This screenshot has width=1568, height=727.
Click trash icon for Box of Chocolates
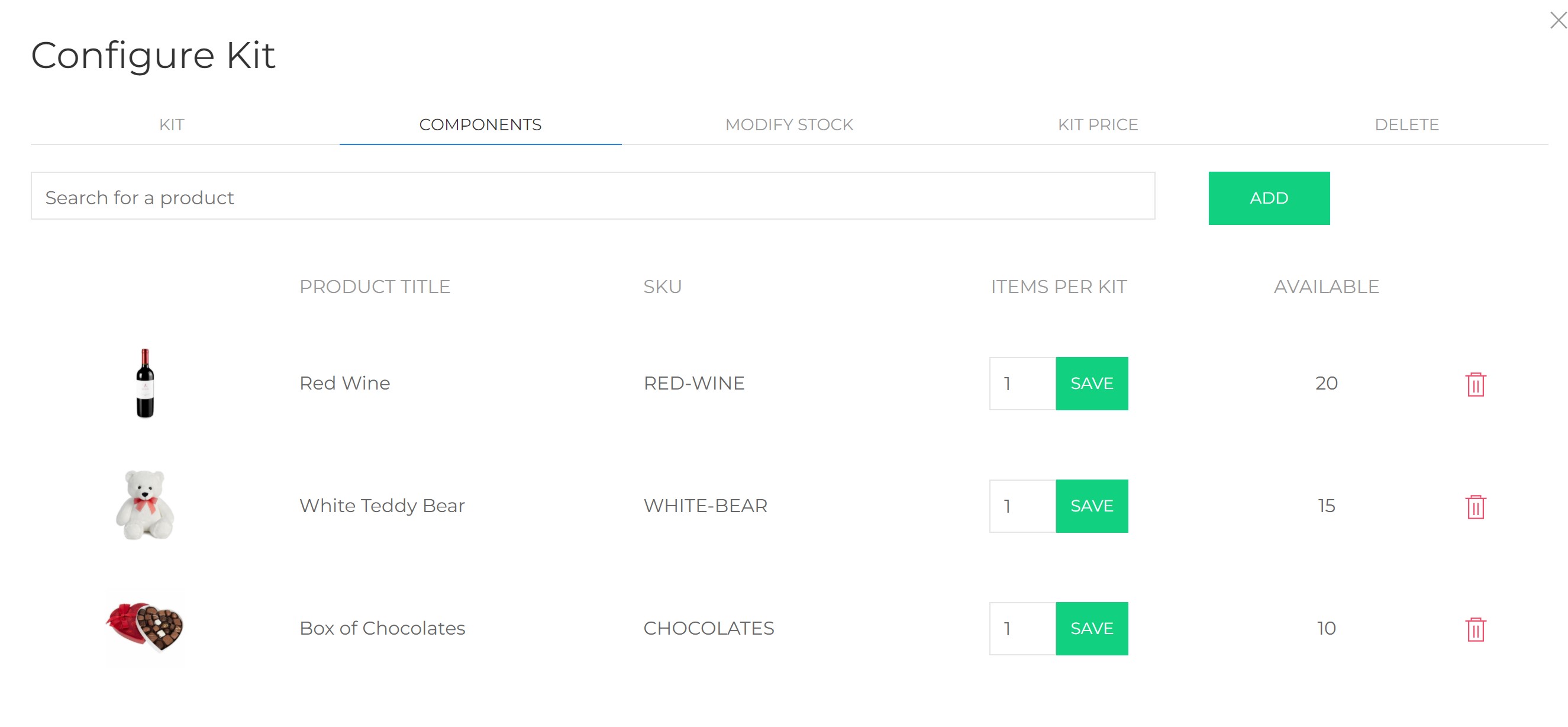point(1476,629)
